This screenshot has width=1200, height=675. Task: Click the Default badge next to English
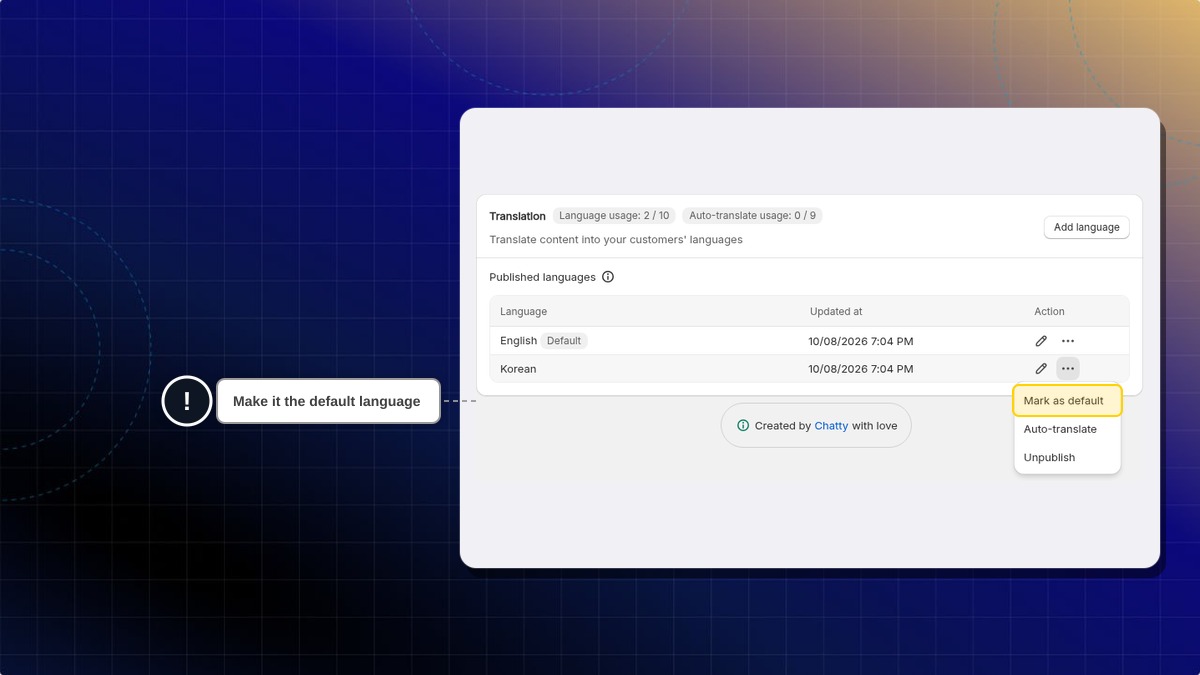point(564,341)
